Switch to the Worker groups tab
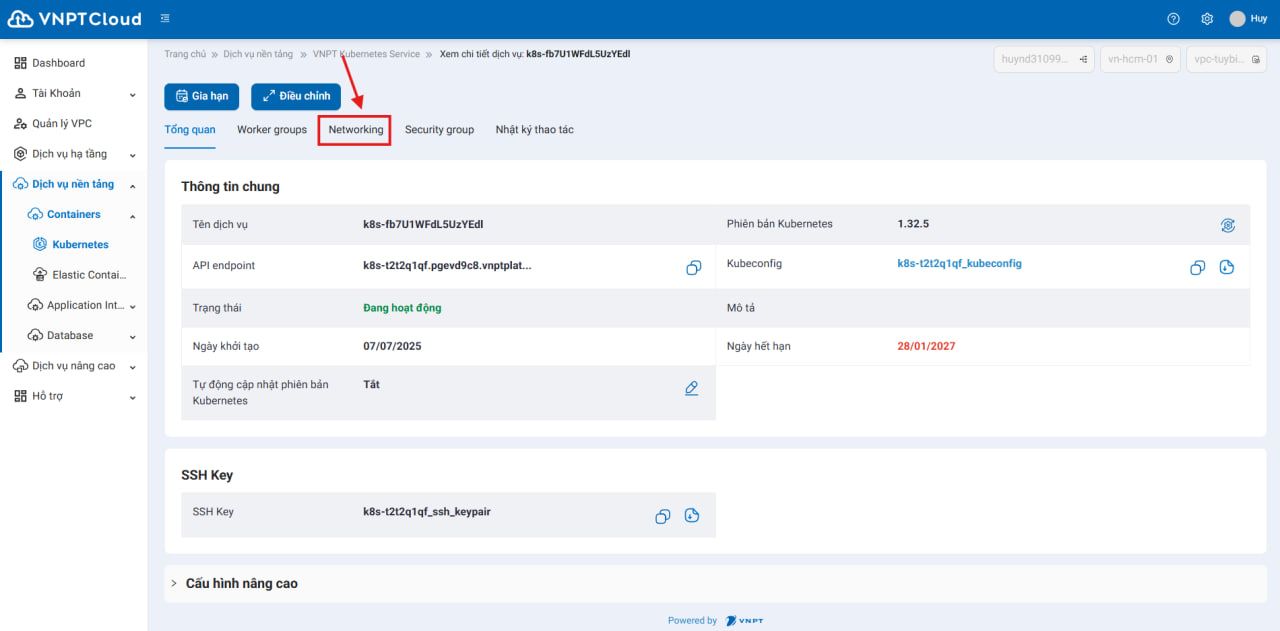 pyautogui.click(x=272, y=130)
